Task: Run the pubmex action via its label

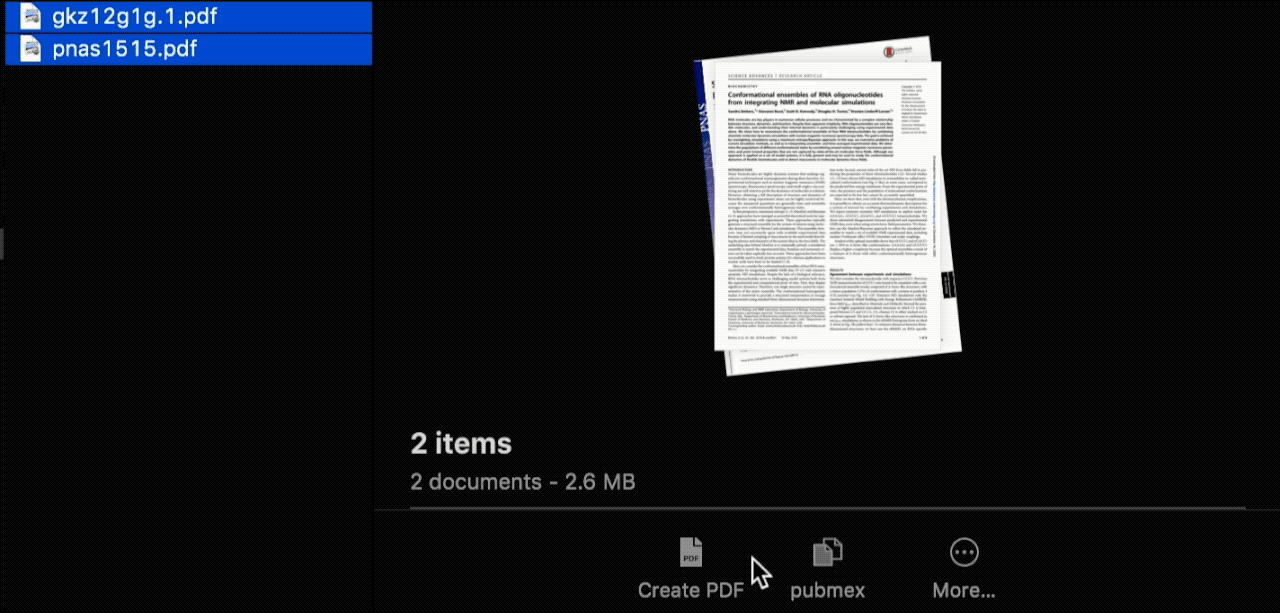Action: coord(827,590)
